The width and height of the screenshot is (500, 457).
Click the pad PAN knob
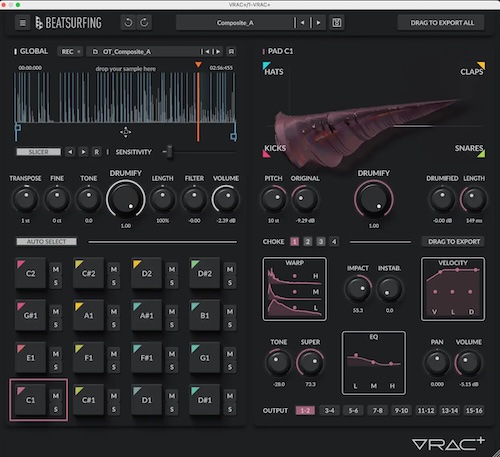pos(437,363)
